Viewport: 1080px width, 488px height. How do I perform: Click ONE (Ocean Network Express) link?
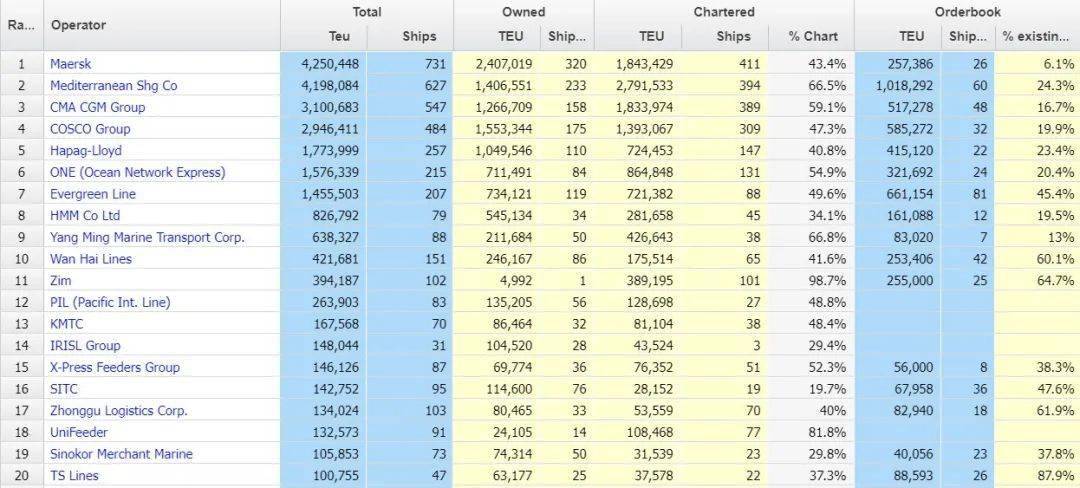click(137, 172)
